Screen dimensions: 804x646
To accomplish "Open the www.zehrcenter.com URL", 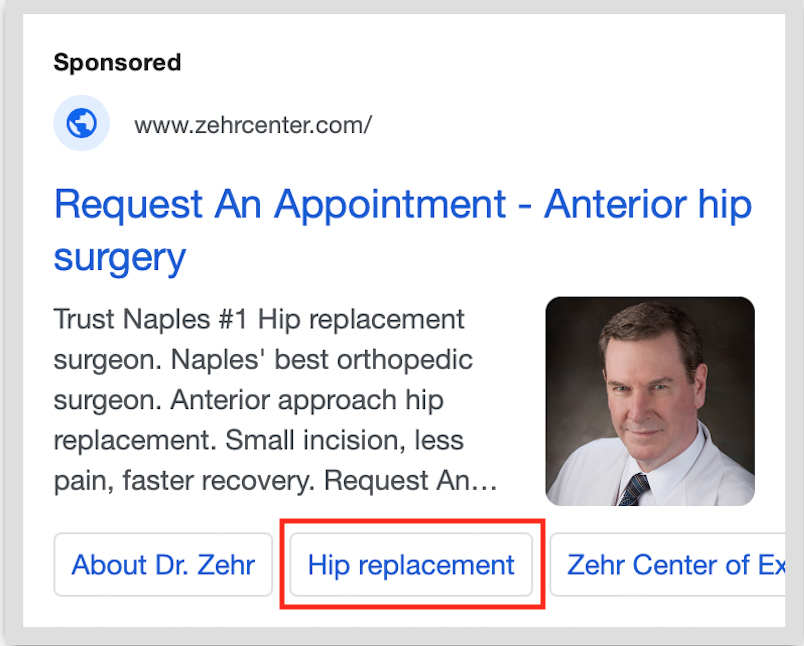I will click(253, 125).
